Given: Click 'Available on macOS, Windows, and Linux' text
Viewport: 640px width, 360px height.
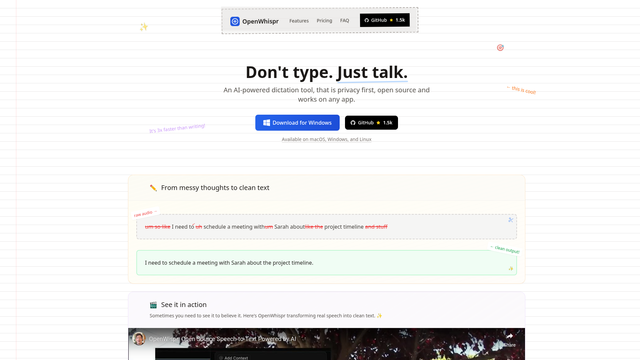Looking at the screenshot, I should tap(327, 139).
